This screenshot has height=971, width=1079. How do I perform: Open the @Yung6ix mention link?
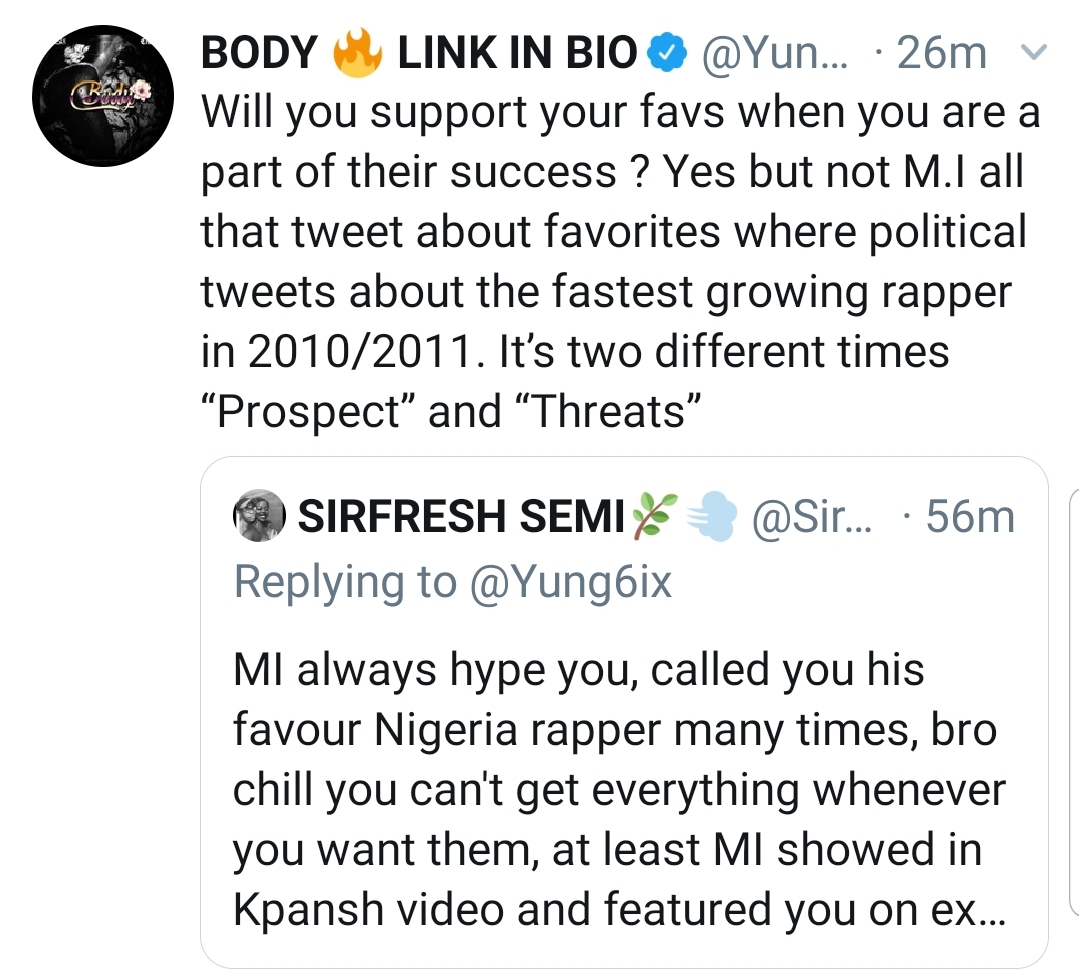568,582
